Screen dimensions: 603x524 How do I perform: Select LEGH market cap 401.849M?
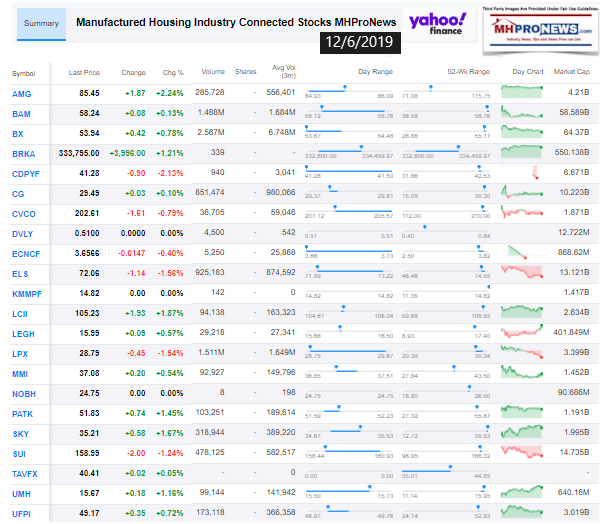tap(571, 333)
